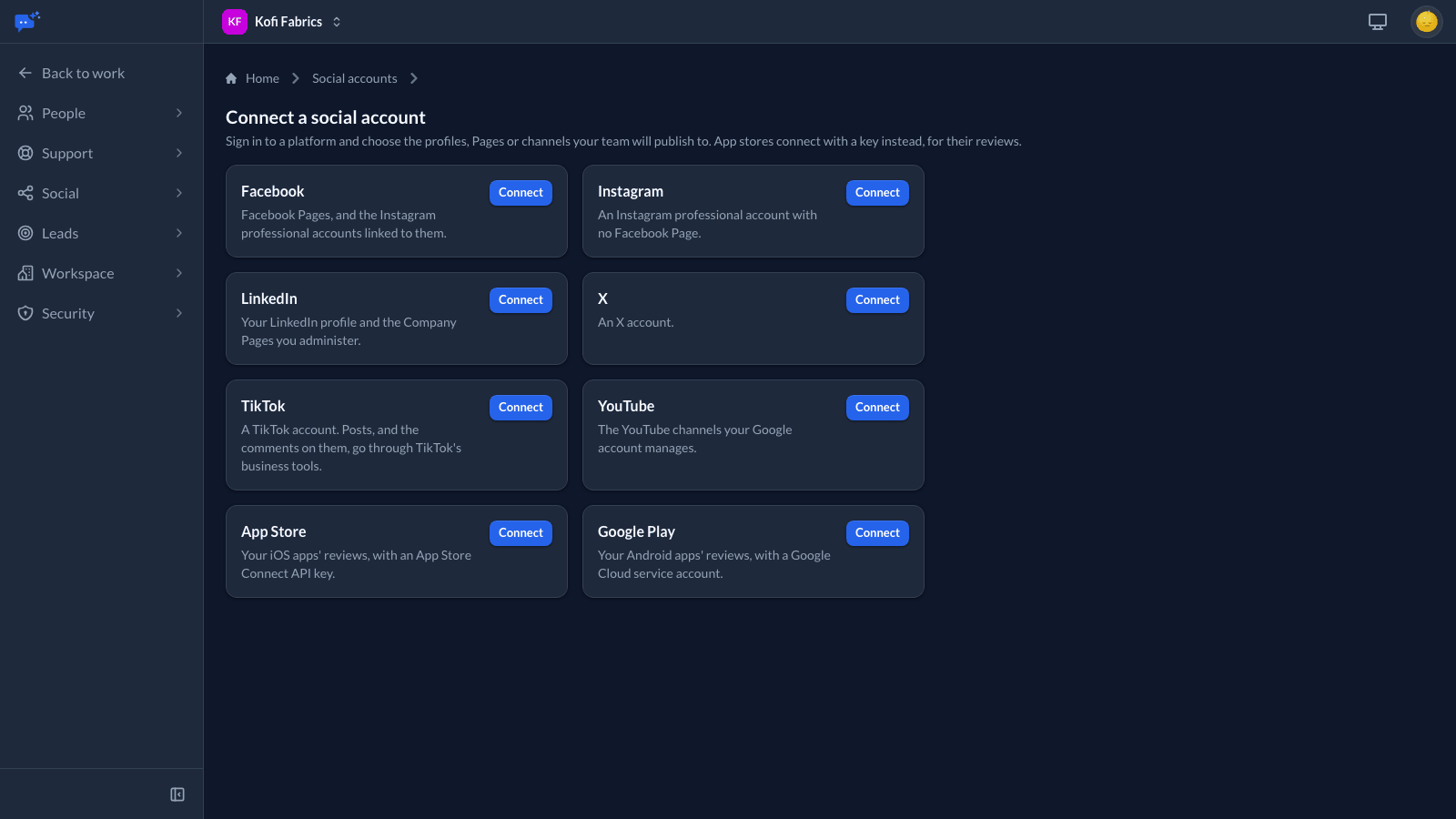Click the monitor display icon in header

click(x=1378, y=22)
